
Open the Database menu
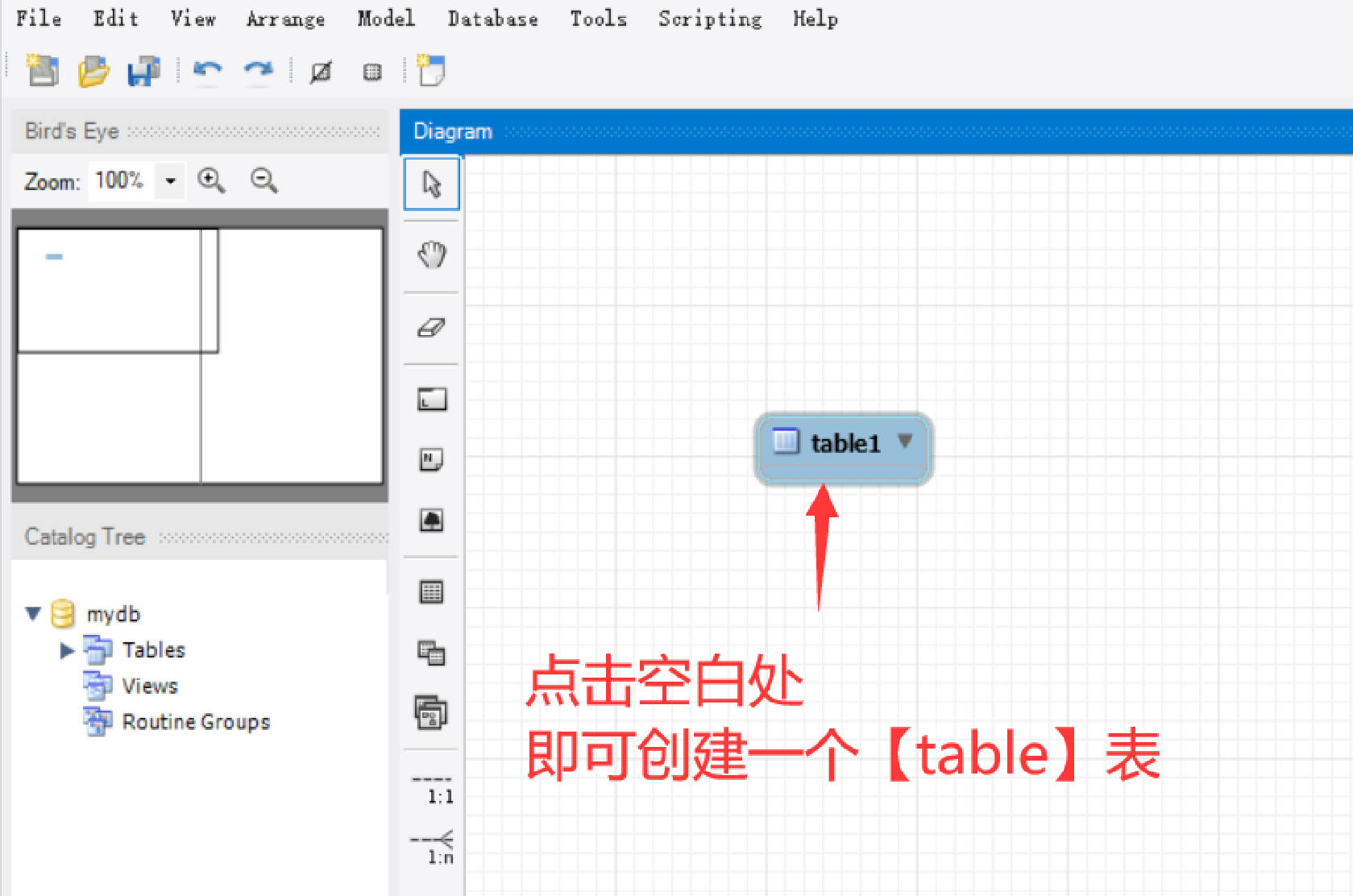point(492,19)
